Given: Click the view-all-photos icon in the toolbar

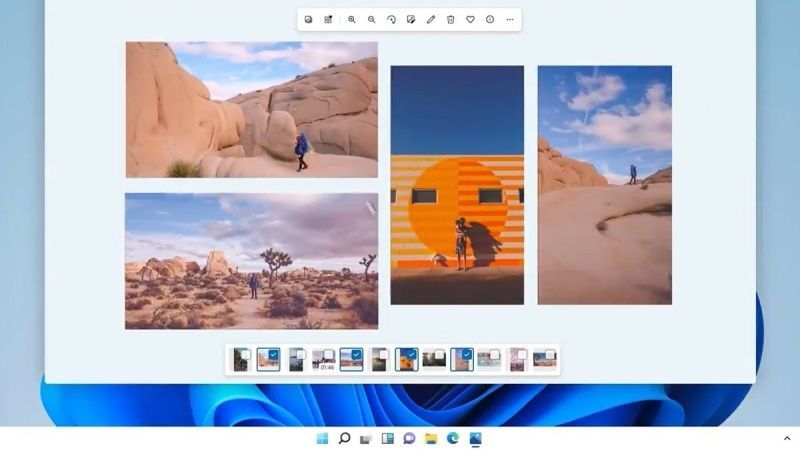Looking at the screenshot, I should tap(308, 19).
